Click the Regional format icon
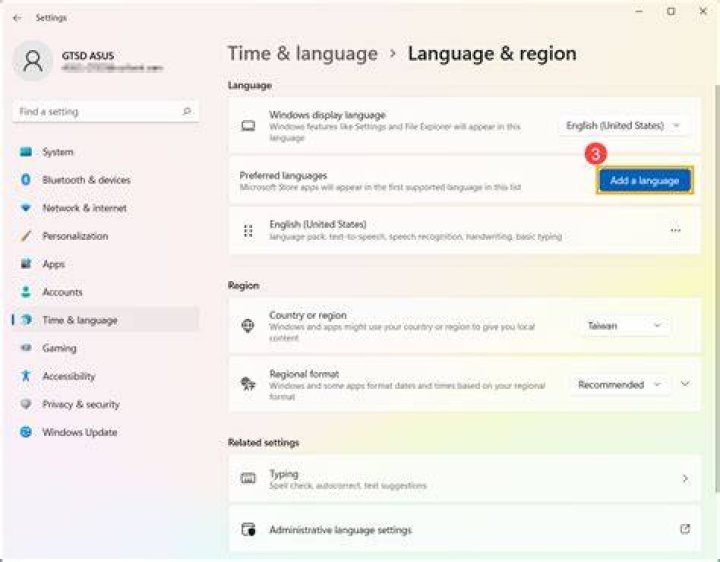 point(248,384)
